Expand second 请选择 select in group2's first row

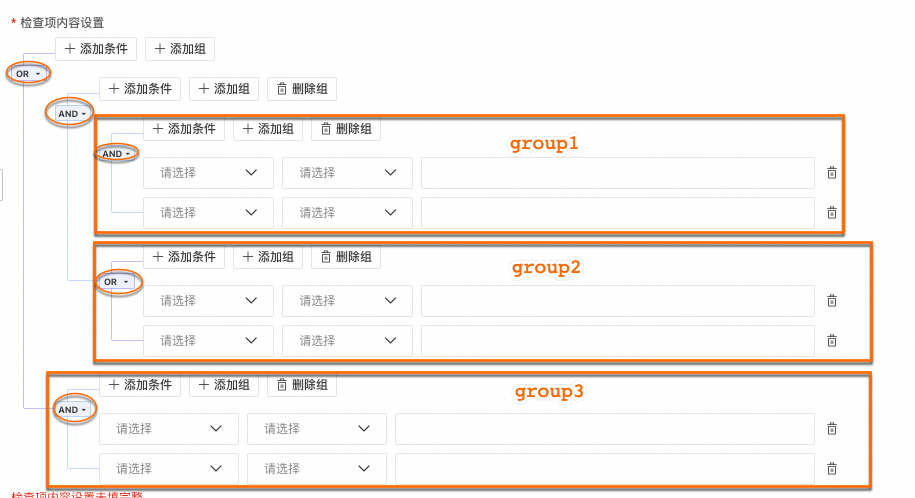click(347, 301)
